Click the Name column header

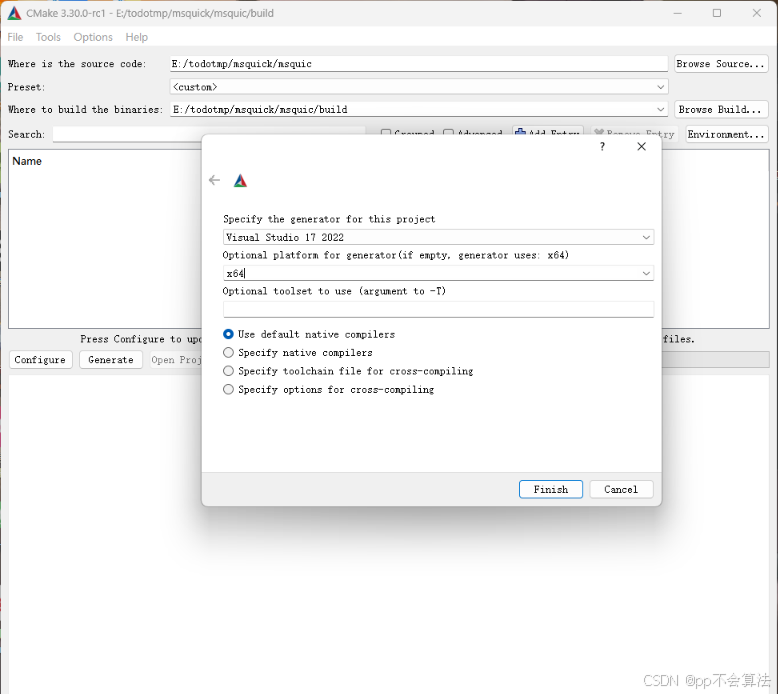27,161
